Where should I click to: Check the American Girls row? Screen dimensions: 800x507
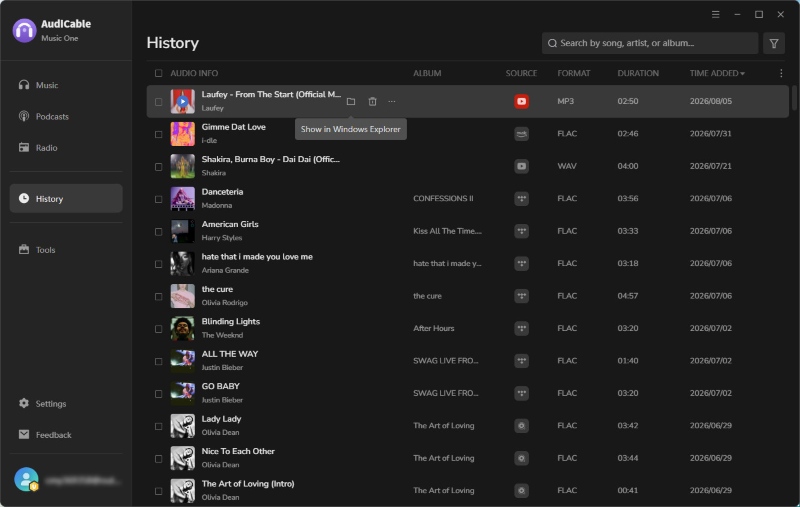point(159,232)
